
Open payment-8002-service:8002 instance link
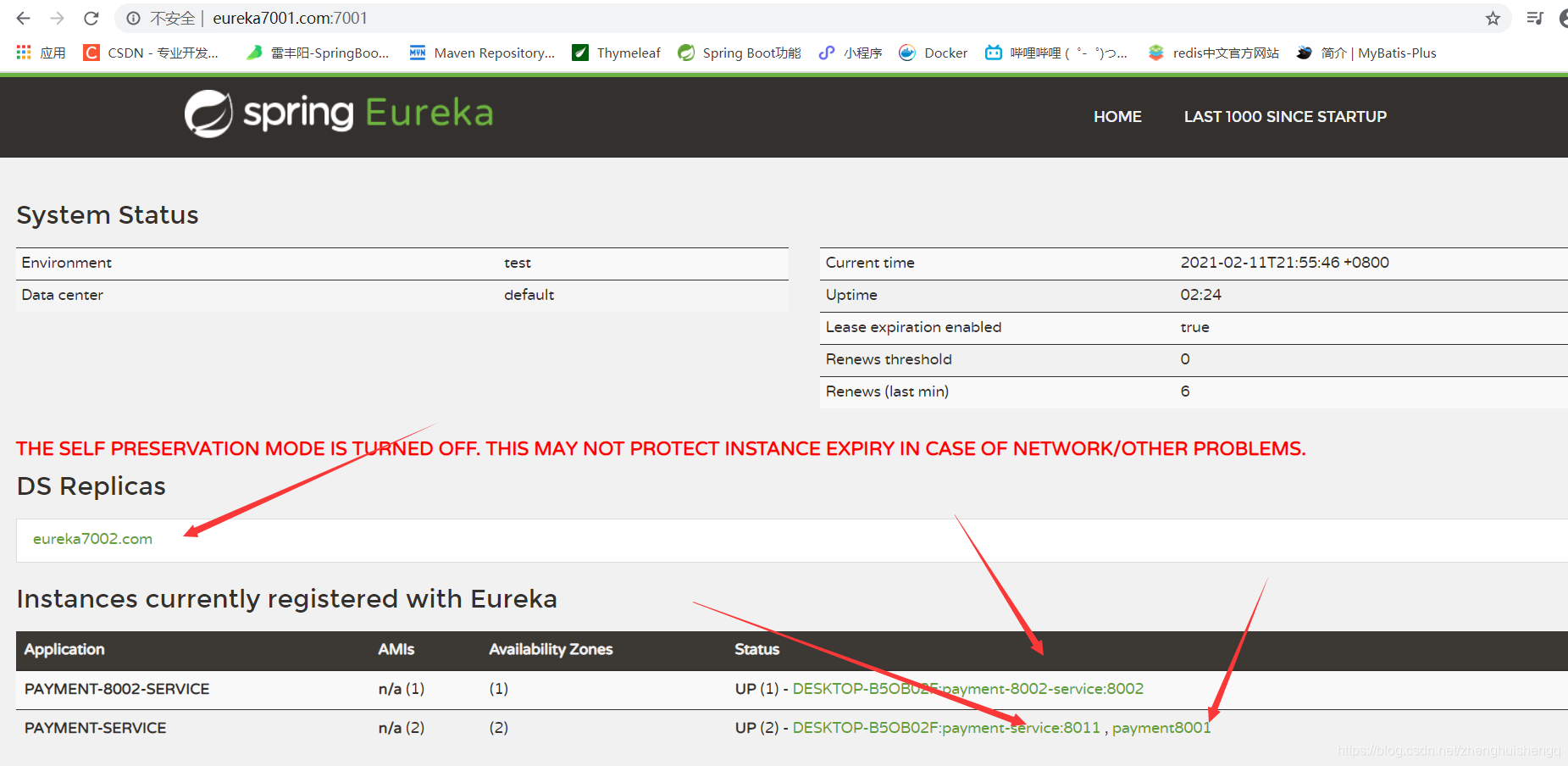tap(968, 689)
